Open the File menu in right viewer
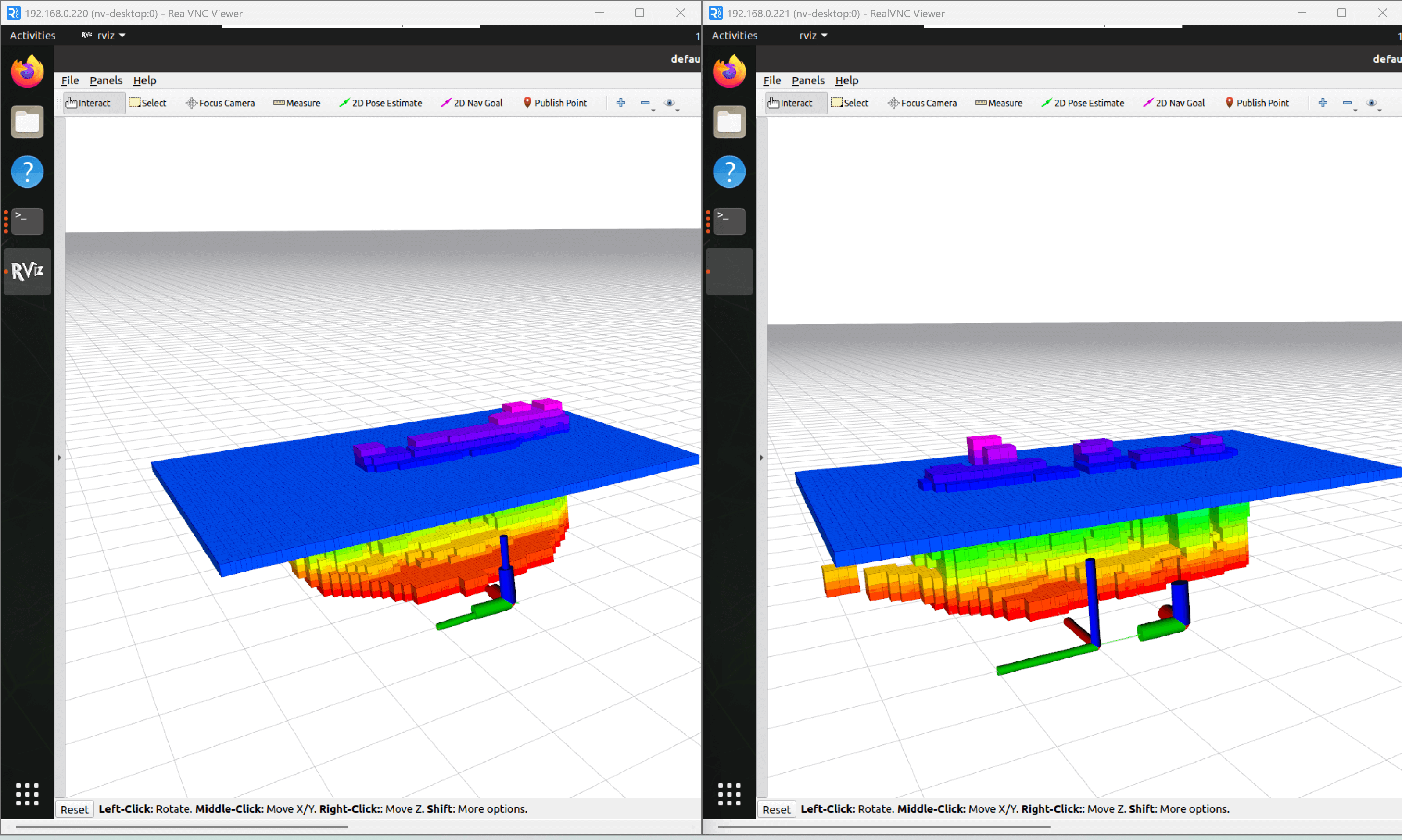The image size is (1402, 840). (772, 80)
